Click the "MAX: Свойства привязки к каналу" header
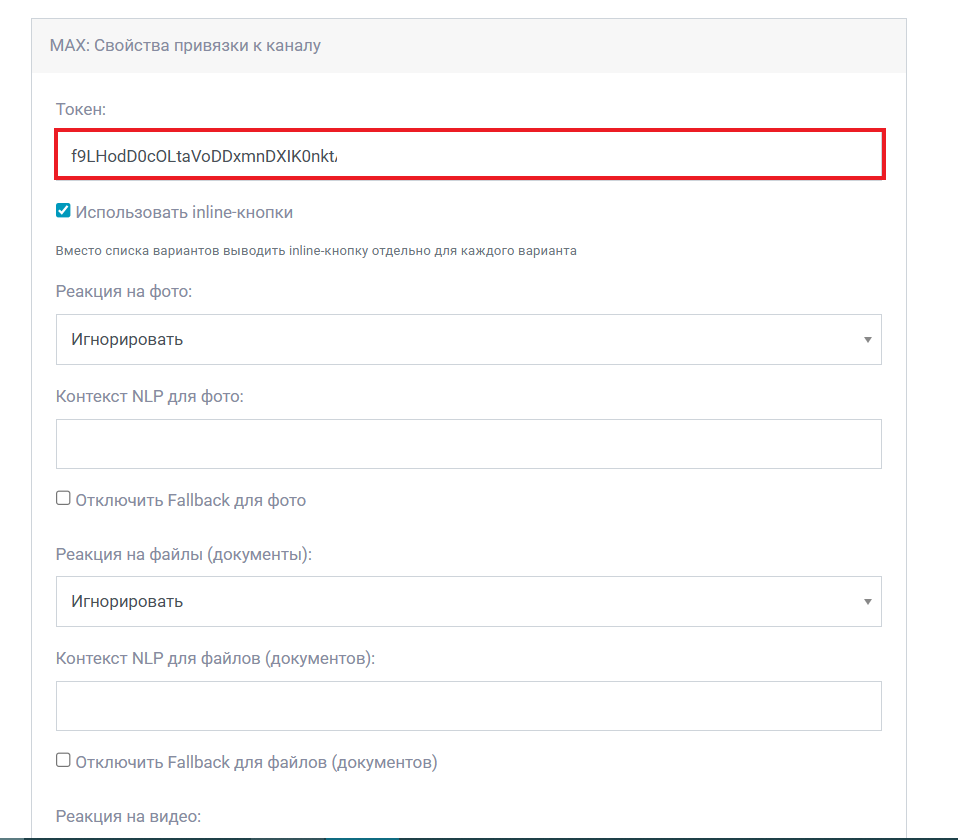The image size is (958, 840). pyautogui.click(x=185, y=45)
